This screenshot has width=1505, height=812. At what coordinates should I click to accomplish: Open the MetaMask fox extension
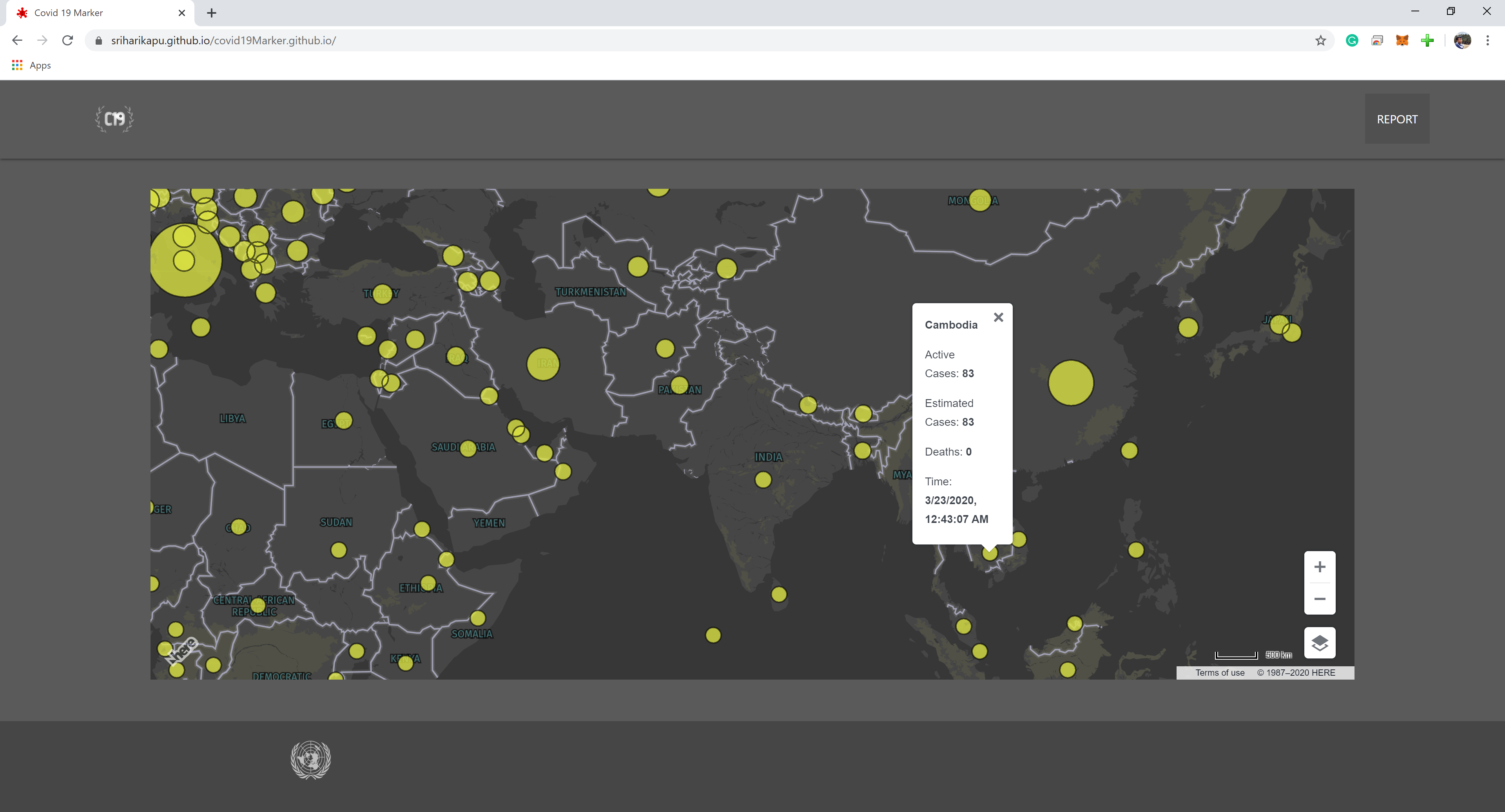[1402, 40]
